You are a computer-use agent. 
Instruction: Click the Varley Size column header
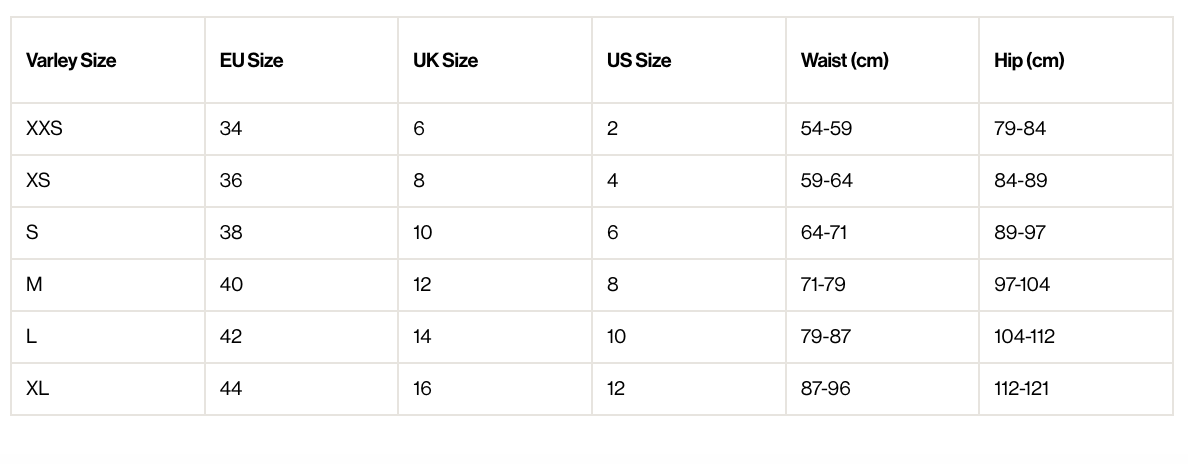[71, 60]
